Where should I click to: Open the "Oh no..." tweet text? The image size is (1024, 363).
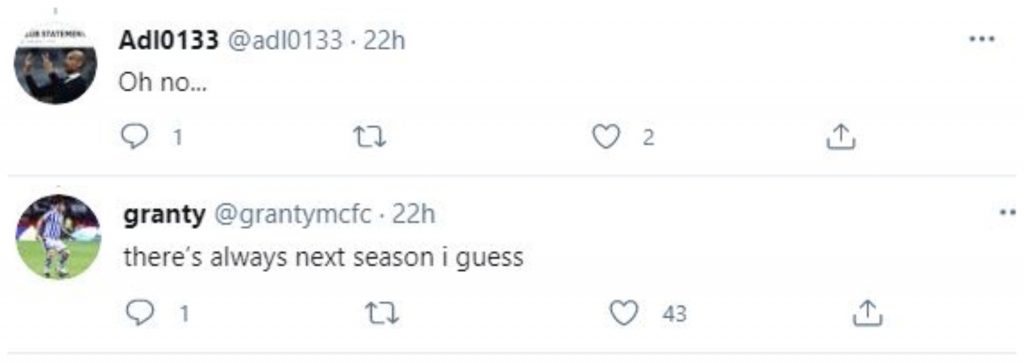click(163, 84)
